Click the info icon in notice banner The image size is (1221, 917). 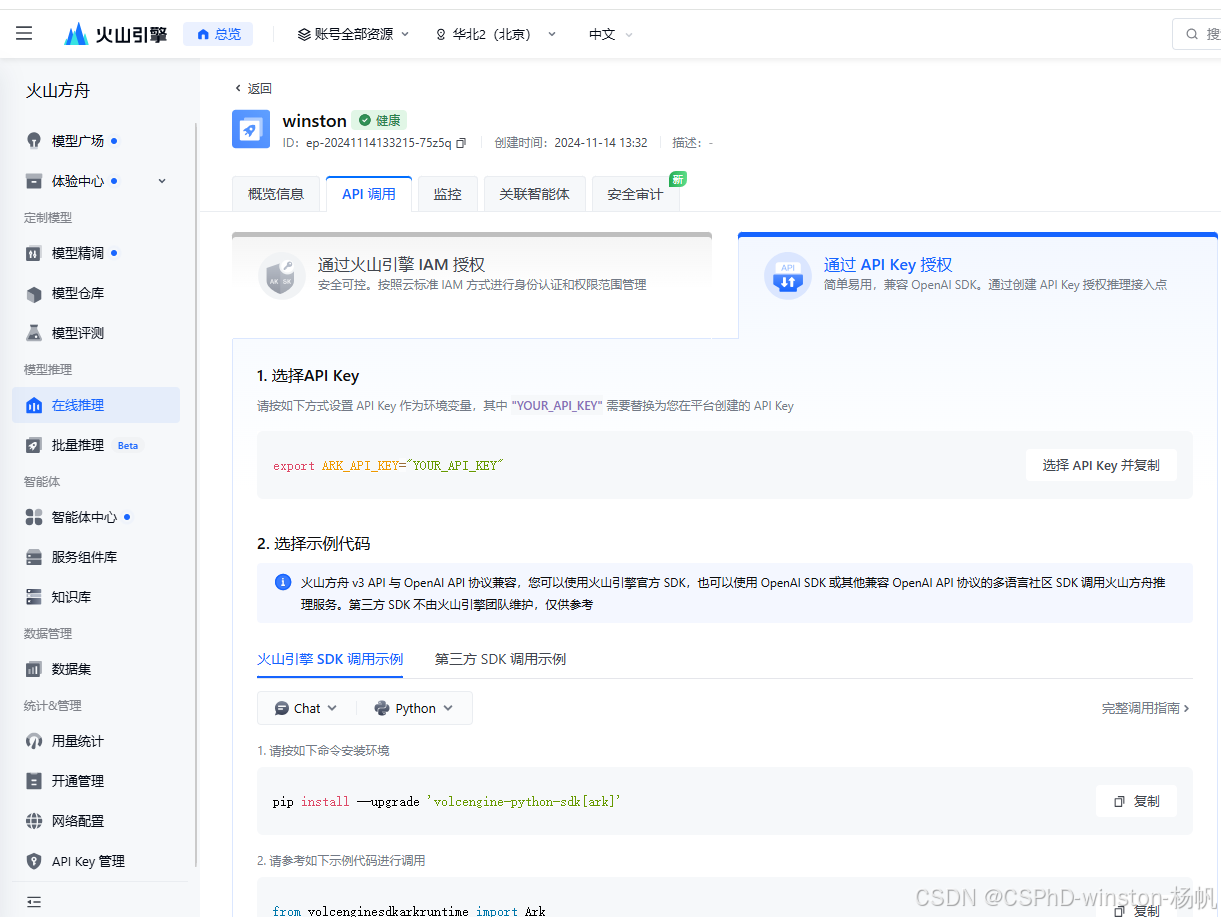[x=283, y=582]
